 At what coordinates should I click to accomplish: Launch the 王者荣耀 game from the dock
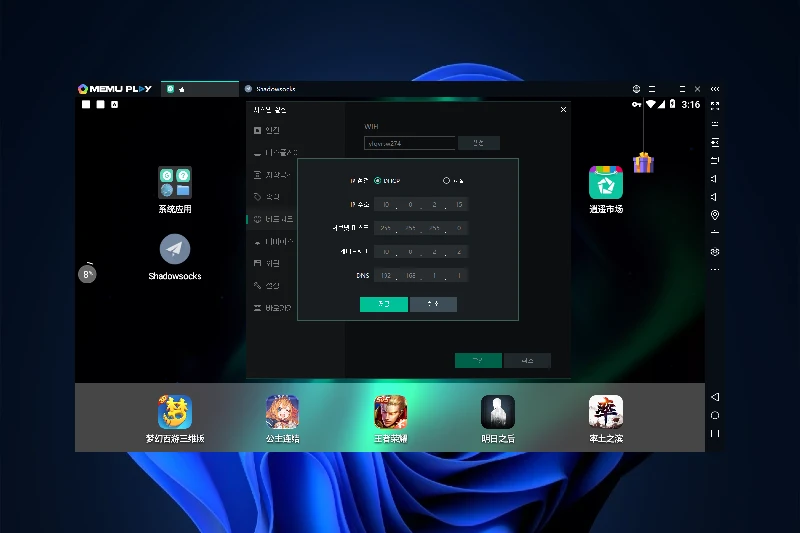pyautogui.click(x=391, y=412)
